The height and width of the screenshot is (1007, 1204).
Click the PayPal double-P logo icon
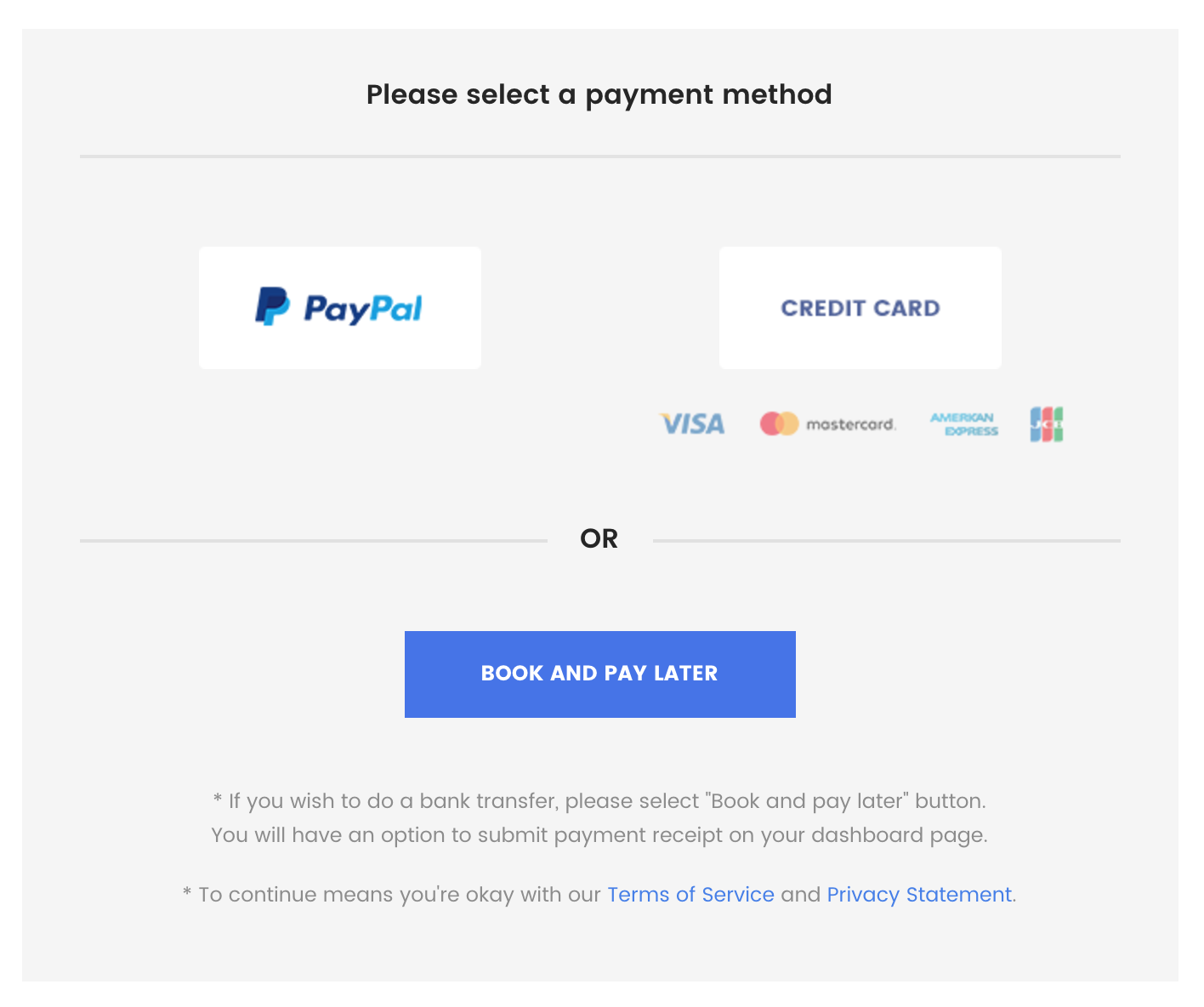click(x=272, y=307)
